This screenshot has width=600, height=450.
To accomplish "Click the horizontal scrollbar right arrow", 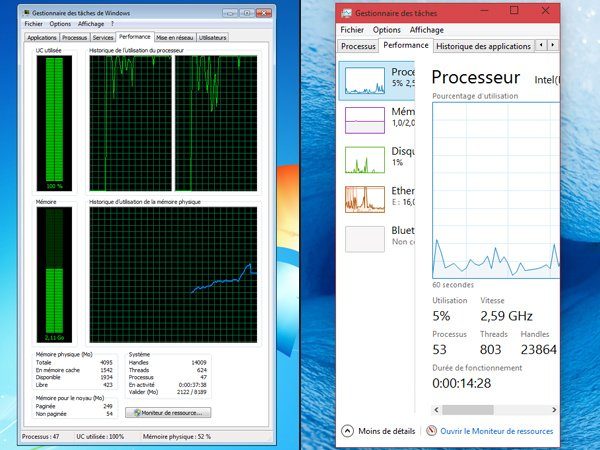I will [554, 410].
